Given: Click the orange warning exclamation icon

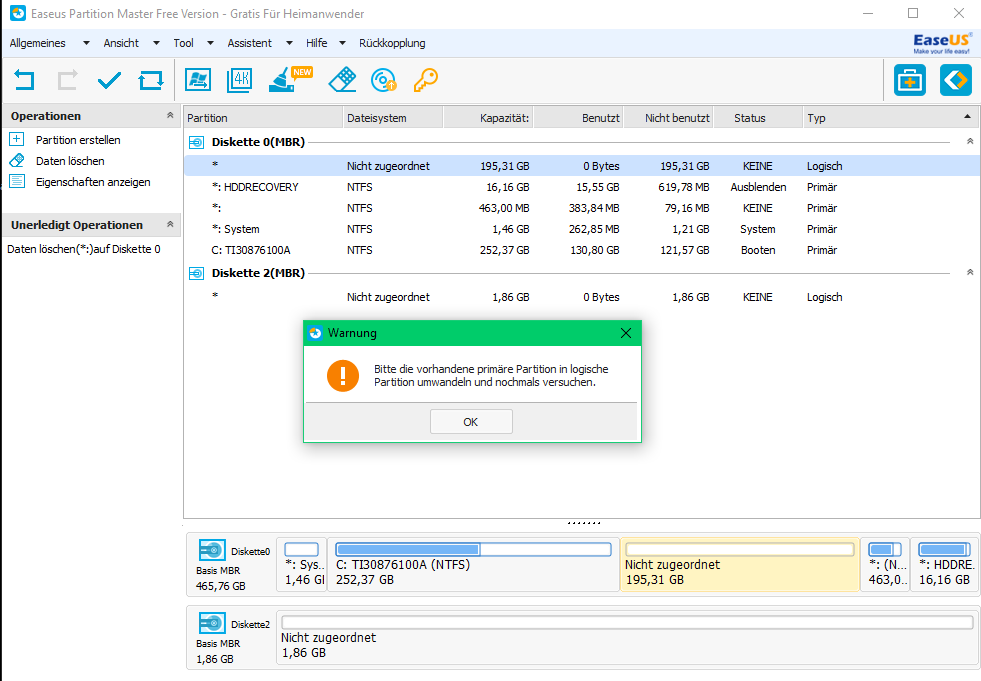Looking at the screenshot, I should 343,376.
